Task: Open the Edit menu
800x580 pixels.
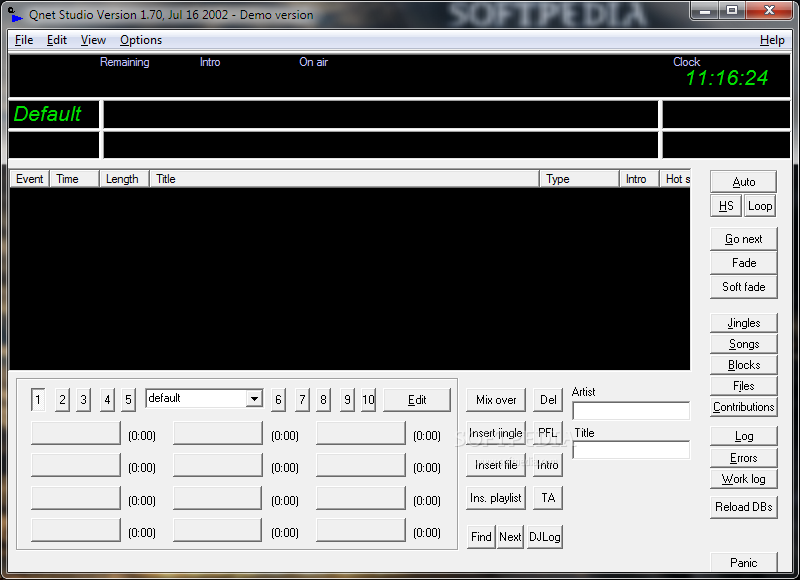Action: click(57, 40)
